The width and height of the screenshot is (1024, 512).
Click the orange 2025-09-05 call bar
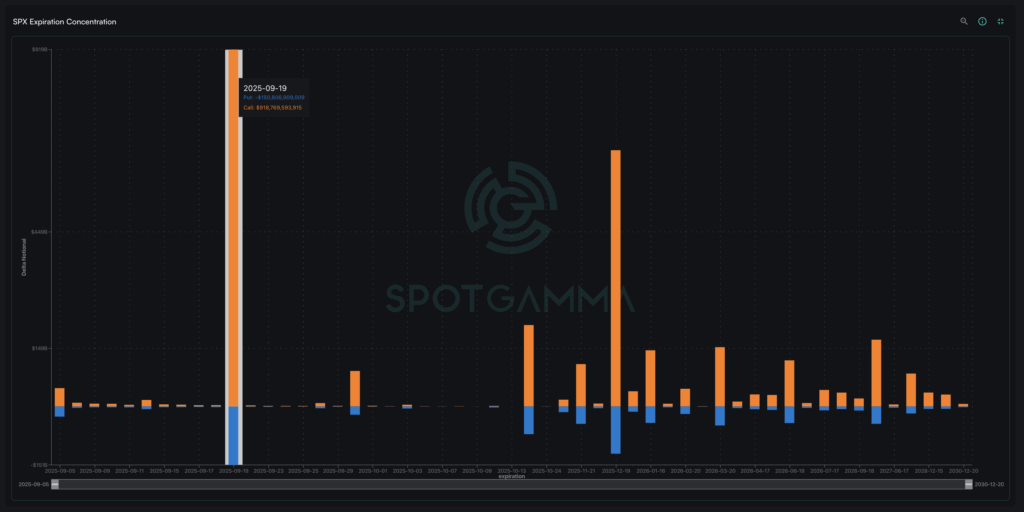(60, 396)
